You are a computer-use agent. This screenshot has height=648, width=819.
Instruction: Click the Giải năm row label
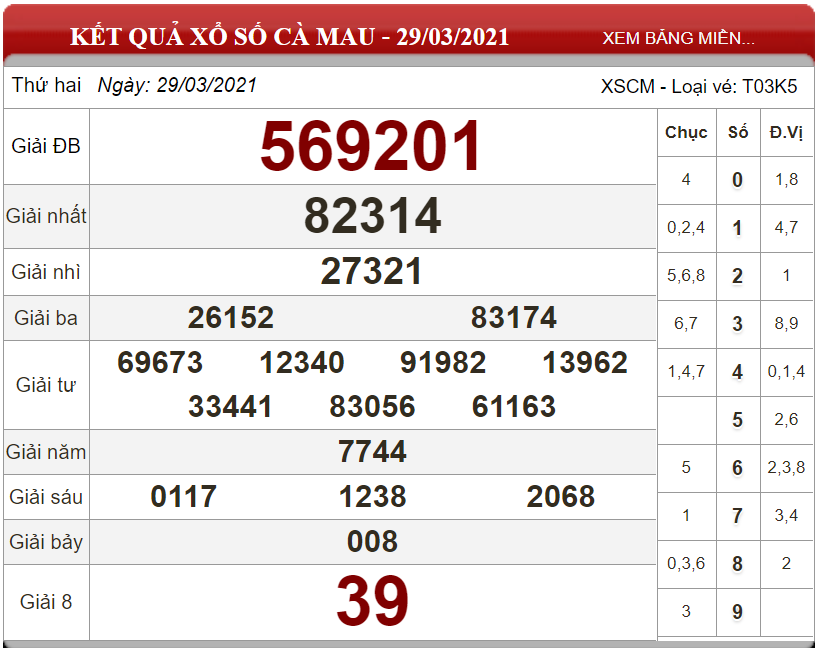coord(46,452)
